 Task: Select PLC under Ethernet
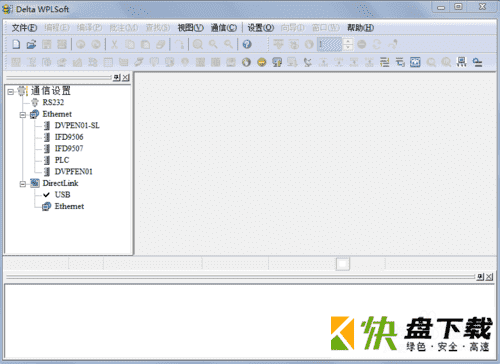(62, 160)
